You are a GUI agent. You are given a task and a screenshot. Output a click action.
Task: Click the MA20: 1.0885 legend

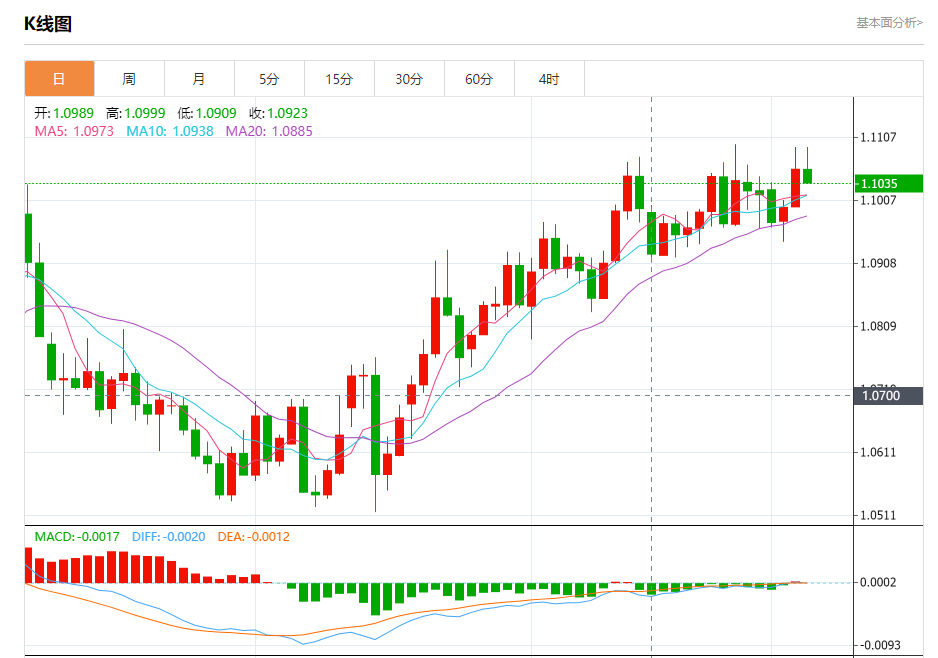click(269, 131)
